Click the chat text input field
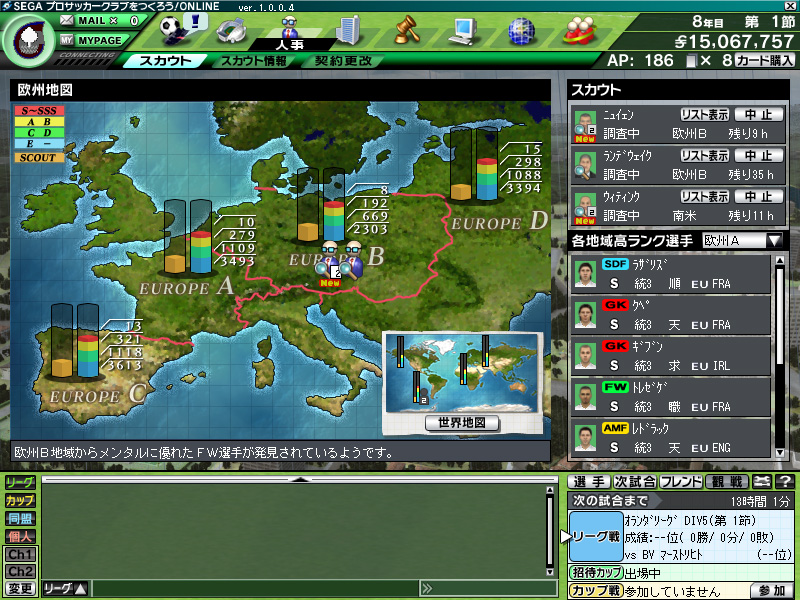The image size is (800, 600). tap(255, 588)
